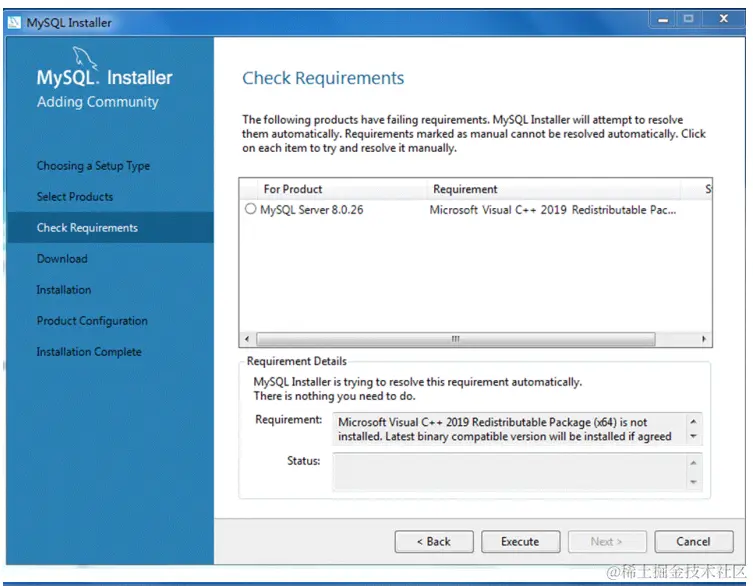Click the Status box scroll-up arrow

pos(693,463)
